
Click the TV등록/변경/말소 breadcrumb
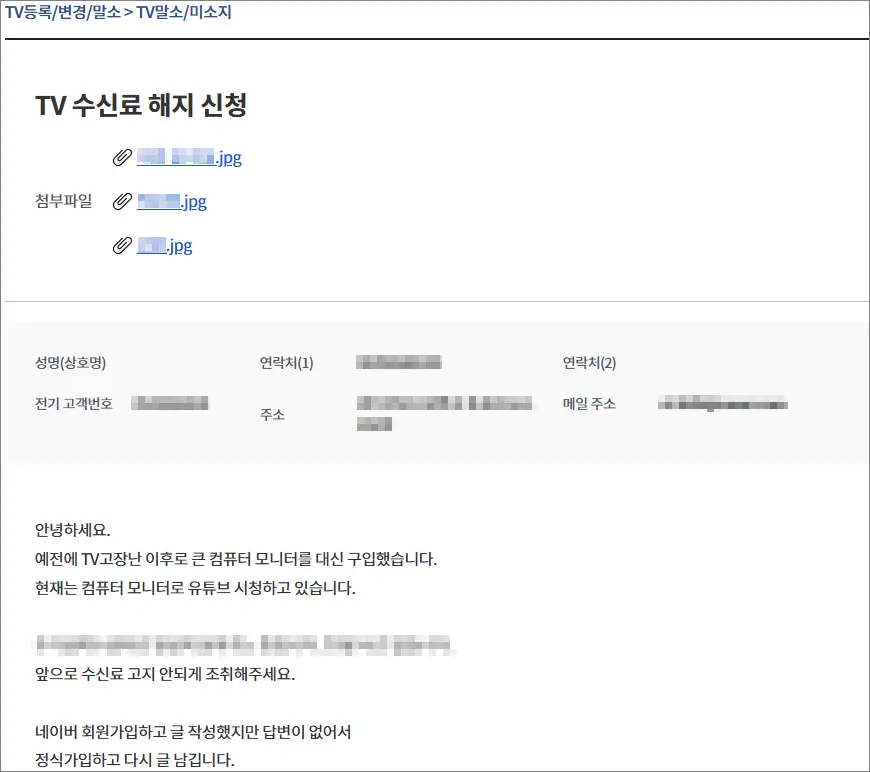(x=63, y=12)
